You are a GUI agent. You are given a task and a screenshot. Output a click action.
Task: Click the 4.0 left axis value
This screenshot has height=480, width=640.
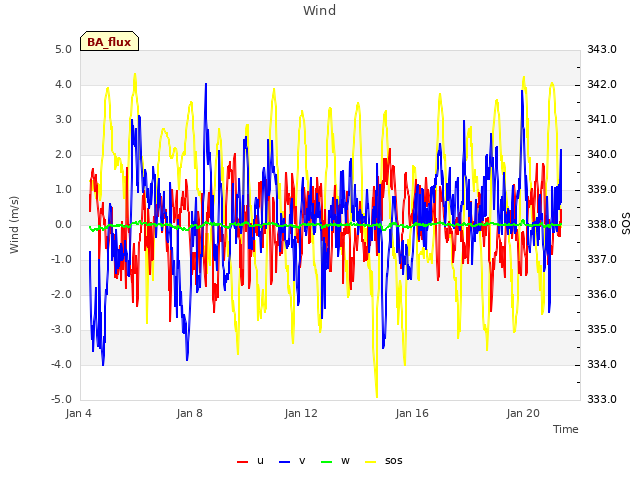[x=63, y=84]
